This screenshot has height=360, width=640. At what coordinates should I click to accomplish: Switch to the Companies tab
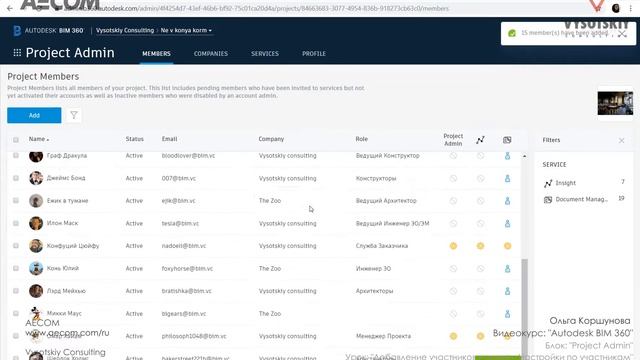pyautogui.click(x=211, y=53)
